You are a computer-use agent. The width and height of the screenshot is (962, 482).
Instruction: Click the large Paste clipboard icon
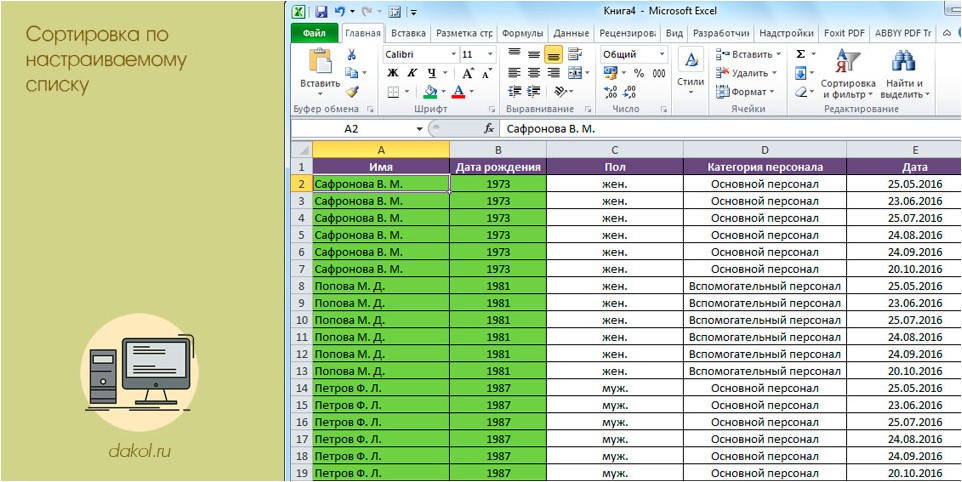click(320, 61)
